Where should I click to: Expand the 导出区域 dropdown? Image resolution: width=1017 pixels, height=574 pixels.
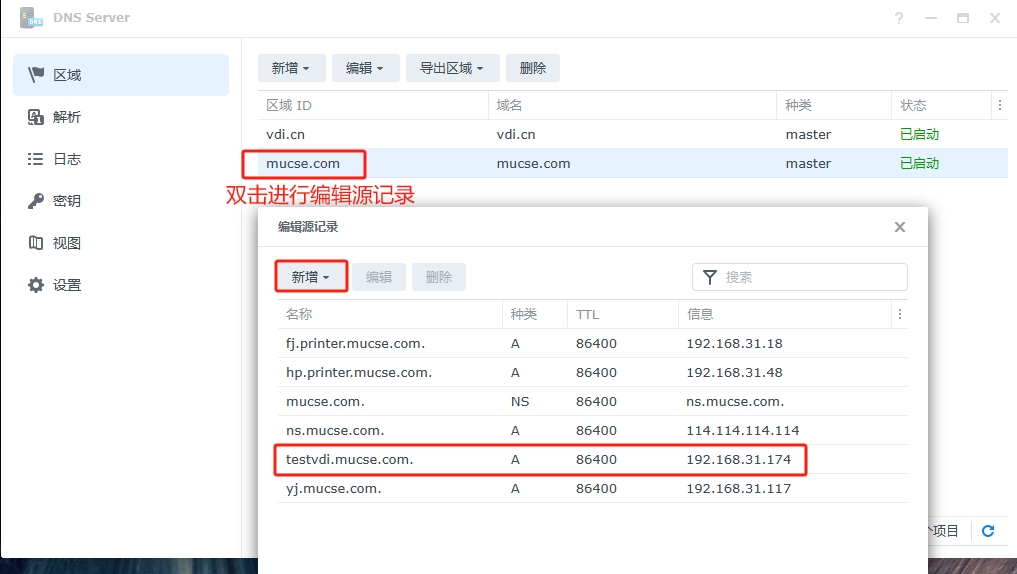(x=451, y=68)
